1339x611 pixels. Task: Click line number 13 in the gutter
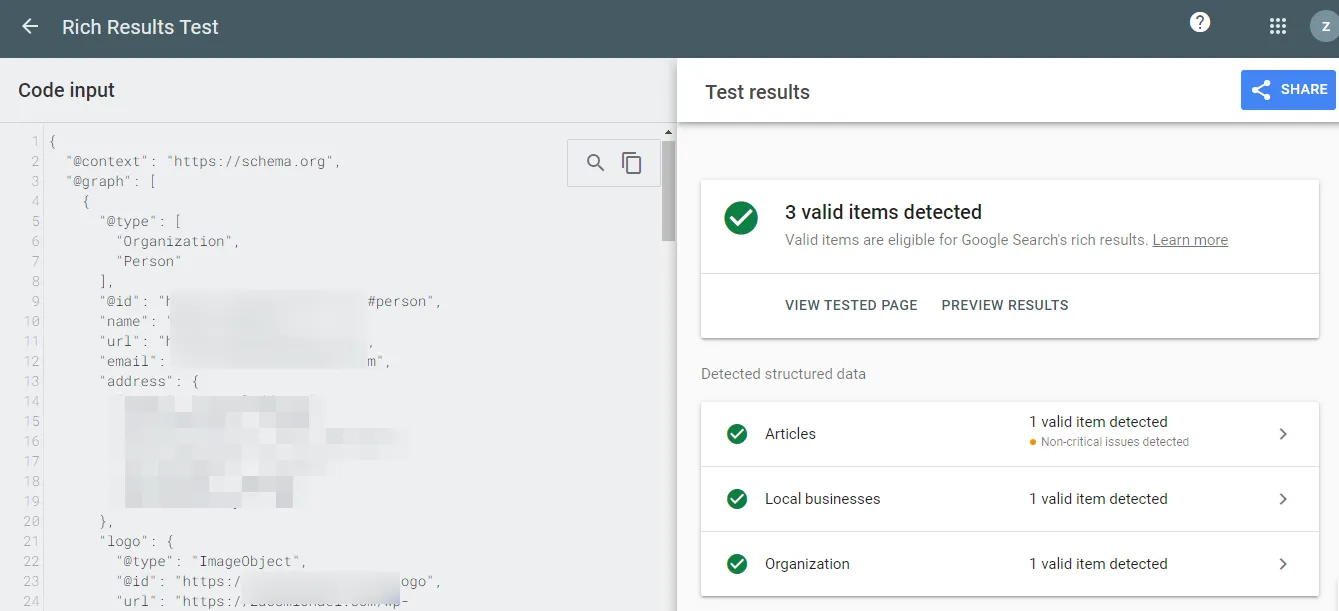pos(30,381)
